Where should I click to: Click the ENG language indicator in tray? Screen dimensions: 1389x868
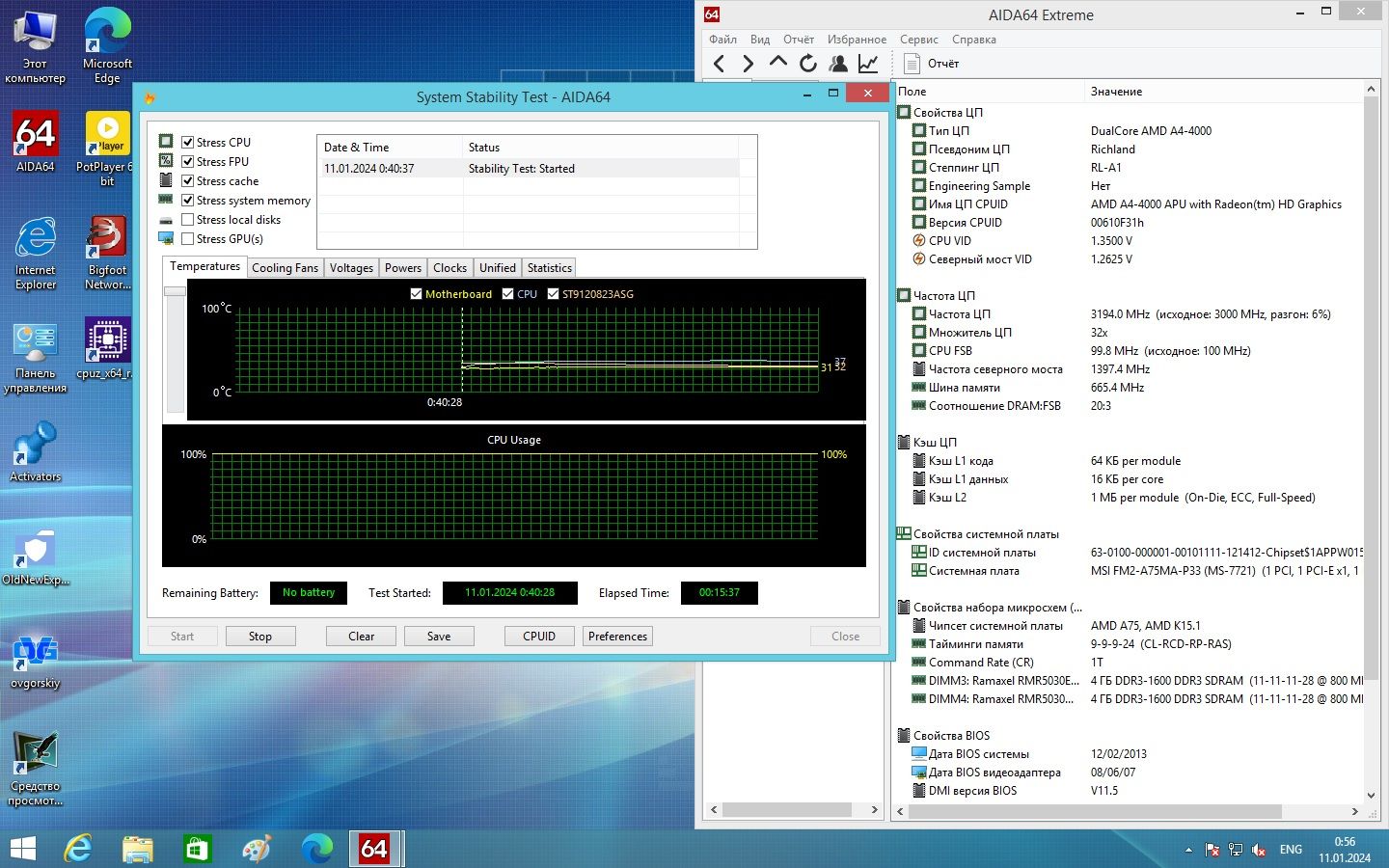[1291, 850]
